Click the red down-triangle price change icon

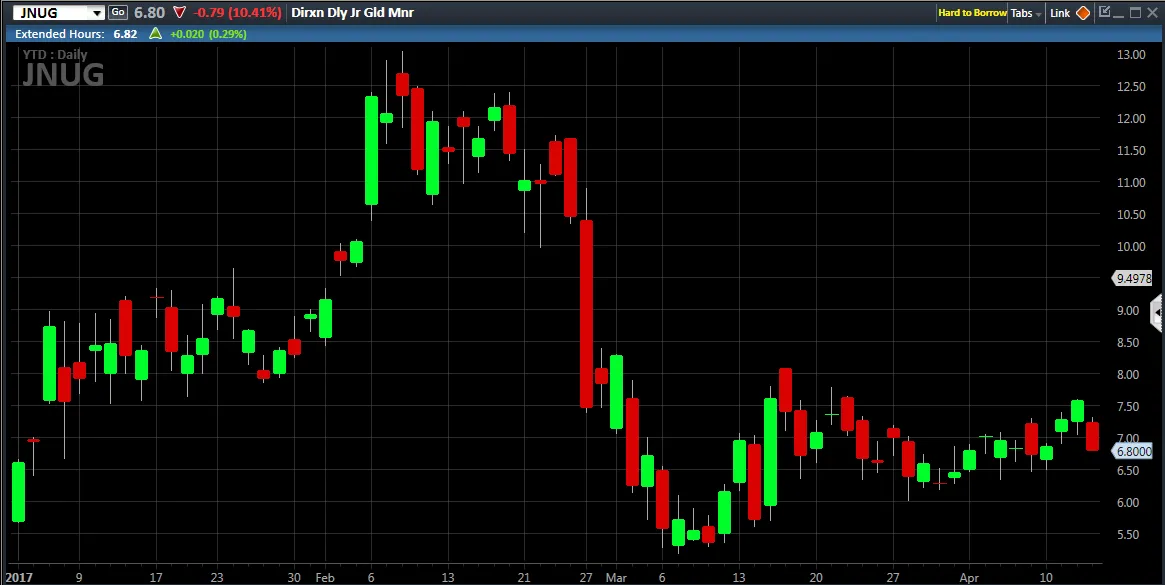point(179,13)
